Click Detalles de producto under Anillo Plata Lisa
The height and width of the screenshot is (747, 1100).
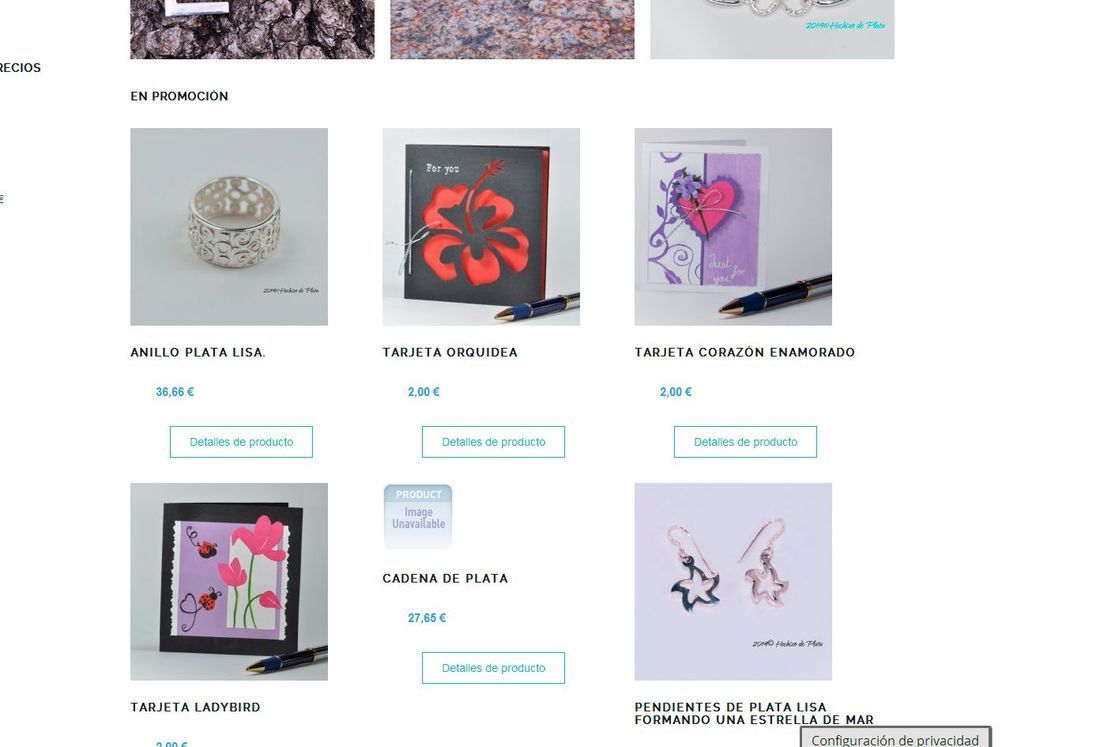241,442
